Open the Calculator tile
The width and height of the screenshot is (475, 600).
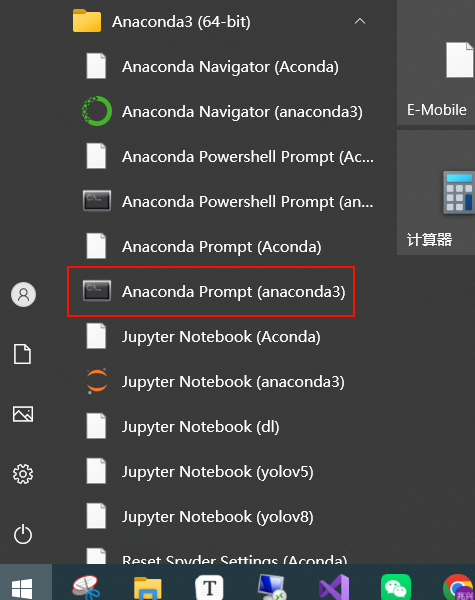tap(436, 192)
